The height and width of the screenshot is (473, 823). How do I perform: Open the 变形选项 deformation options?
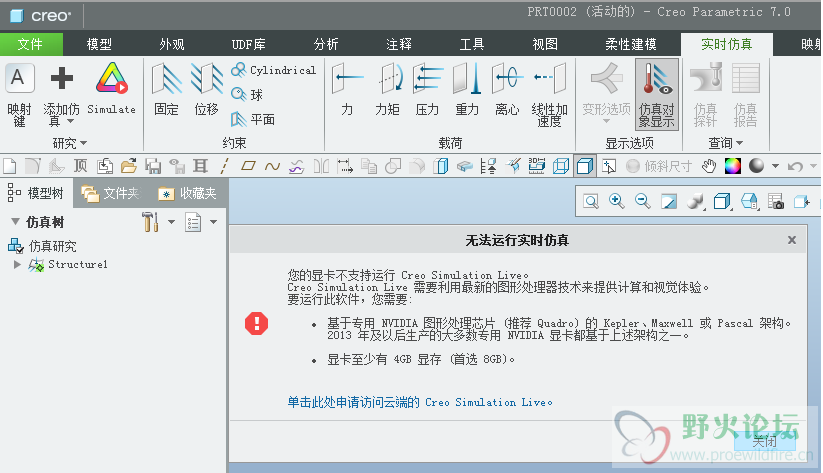(606, 93)
